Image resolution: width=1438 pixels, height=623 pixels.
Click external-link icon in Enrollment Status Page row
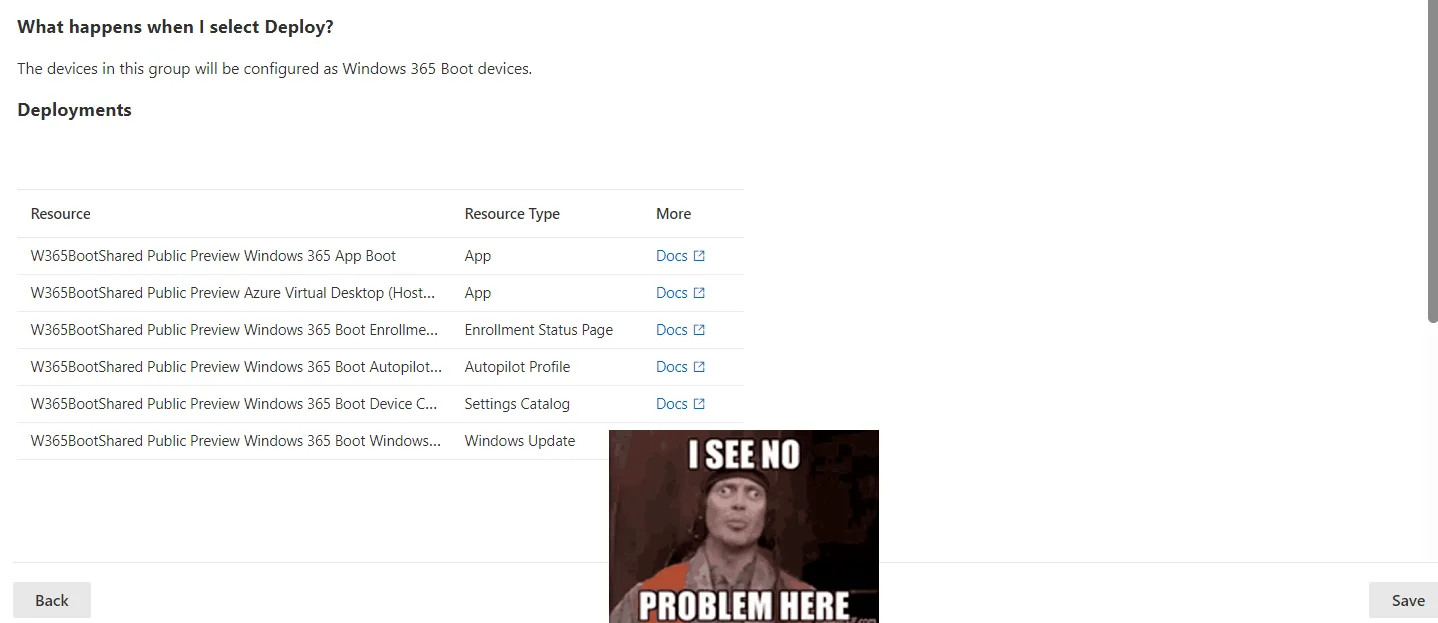699,330
